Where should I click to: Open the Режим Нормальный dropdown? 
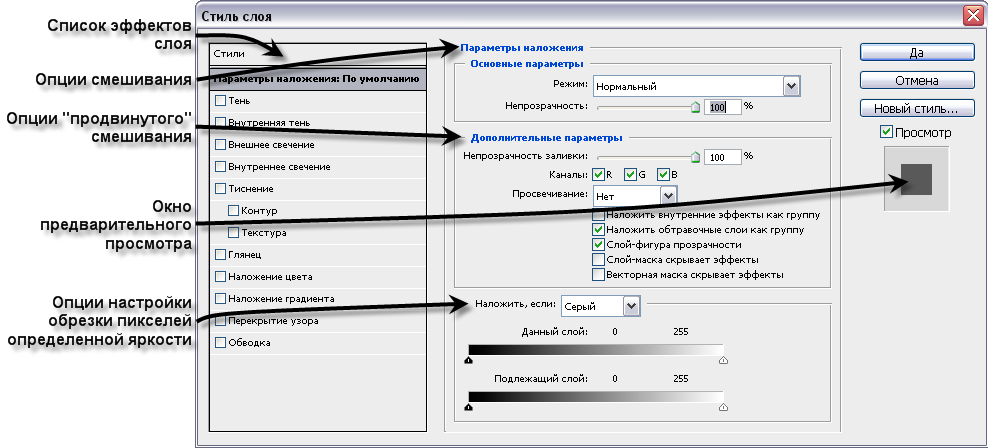tap(696, 86)
